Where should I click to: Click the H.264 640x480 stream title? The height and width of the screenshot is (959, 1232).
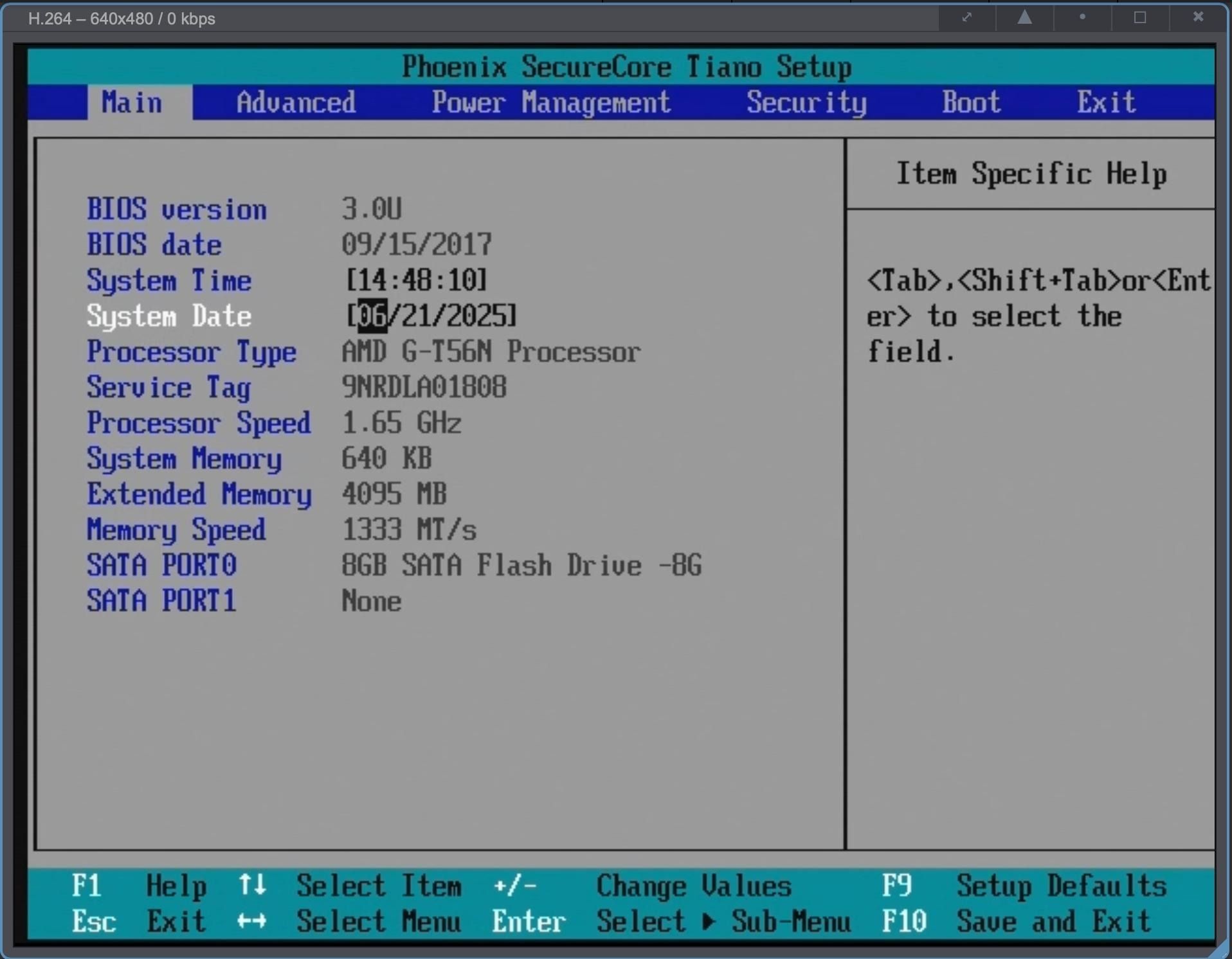click(122, 19)
